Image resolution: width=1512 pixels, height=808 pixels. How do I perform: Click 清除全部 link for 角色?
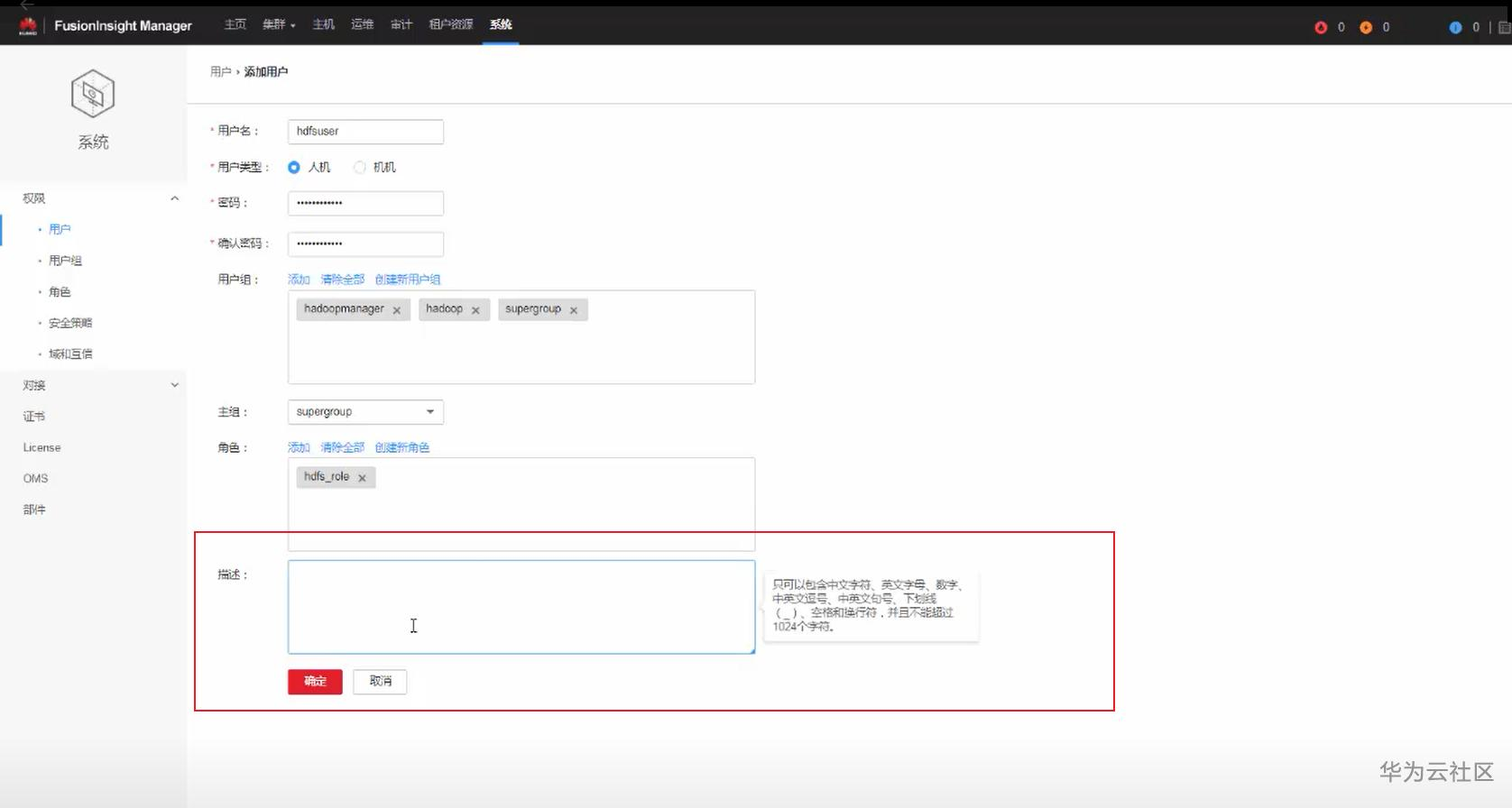click(343, 448)
